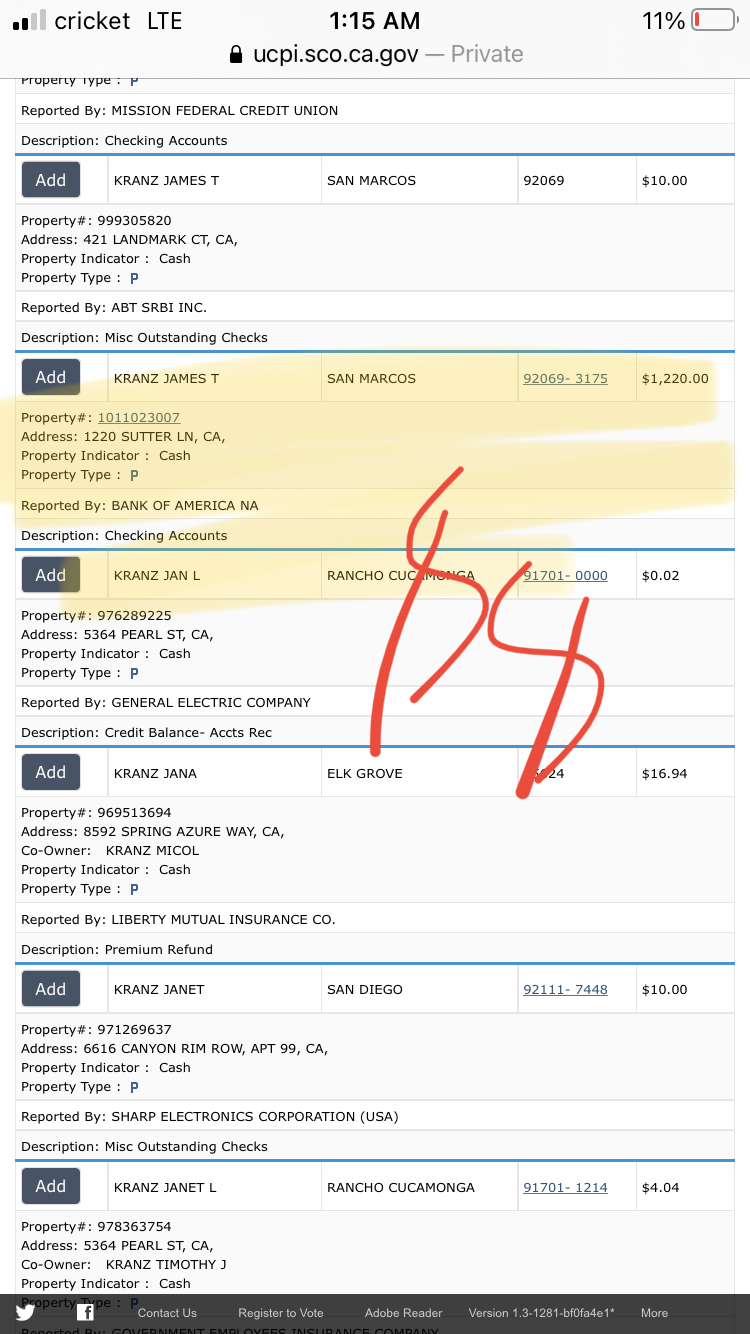The image size is (750, 1334).
Task: Select the KRANZ JANET L name cell
Action: pos(214,1188)
